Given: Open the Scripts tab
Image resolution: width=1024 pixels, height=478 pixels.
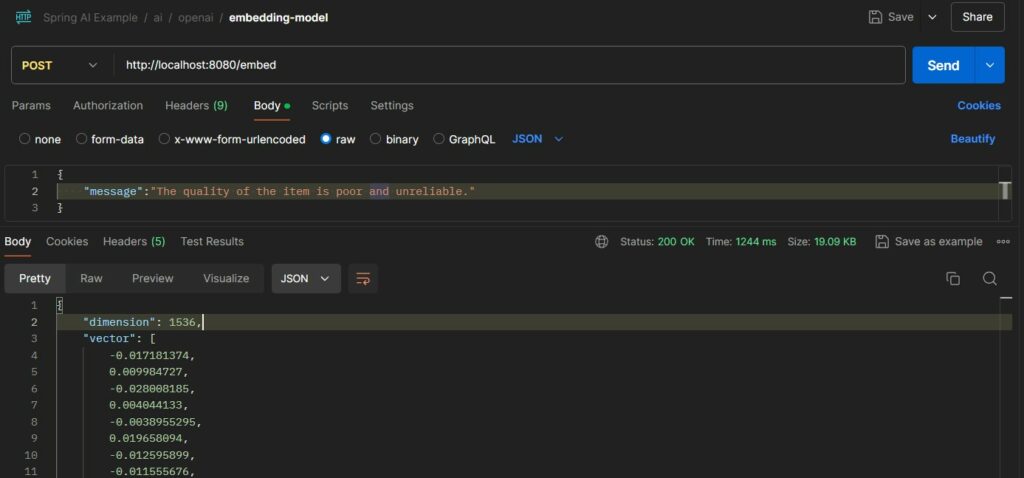Looking at the screenshot, I should point(330,105).
